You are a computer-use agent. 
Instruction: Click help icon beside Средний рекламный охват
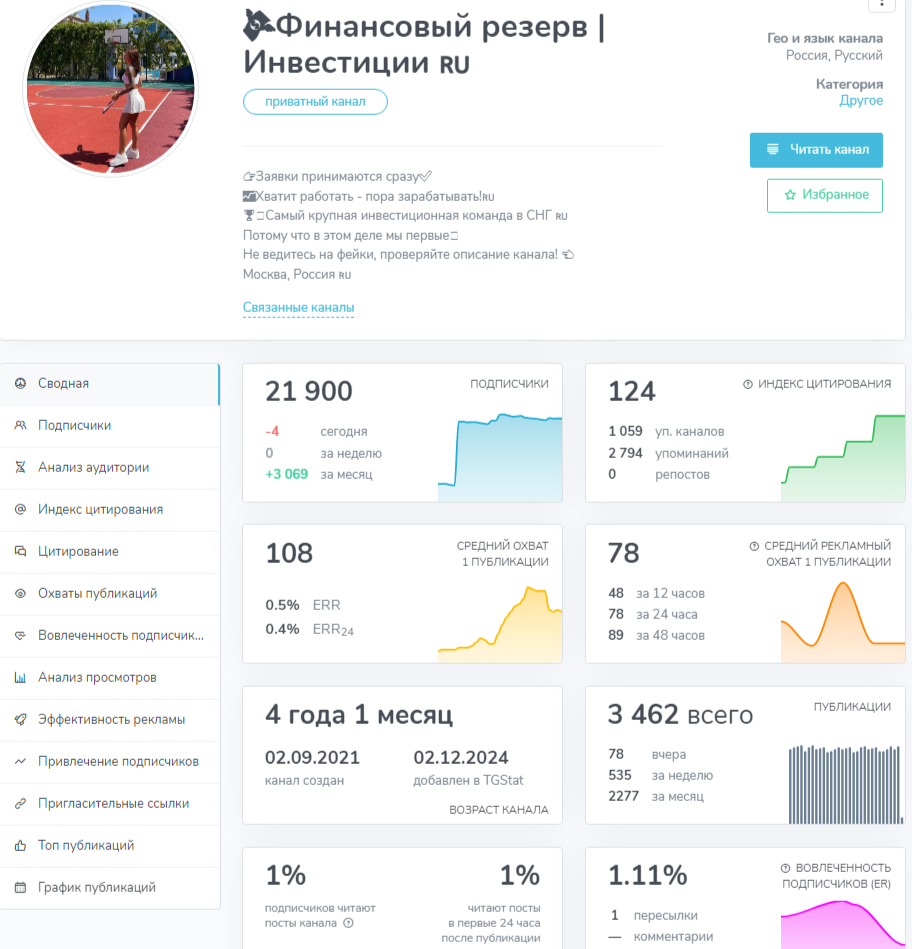click(x=754, y=546)
